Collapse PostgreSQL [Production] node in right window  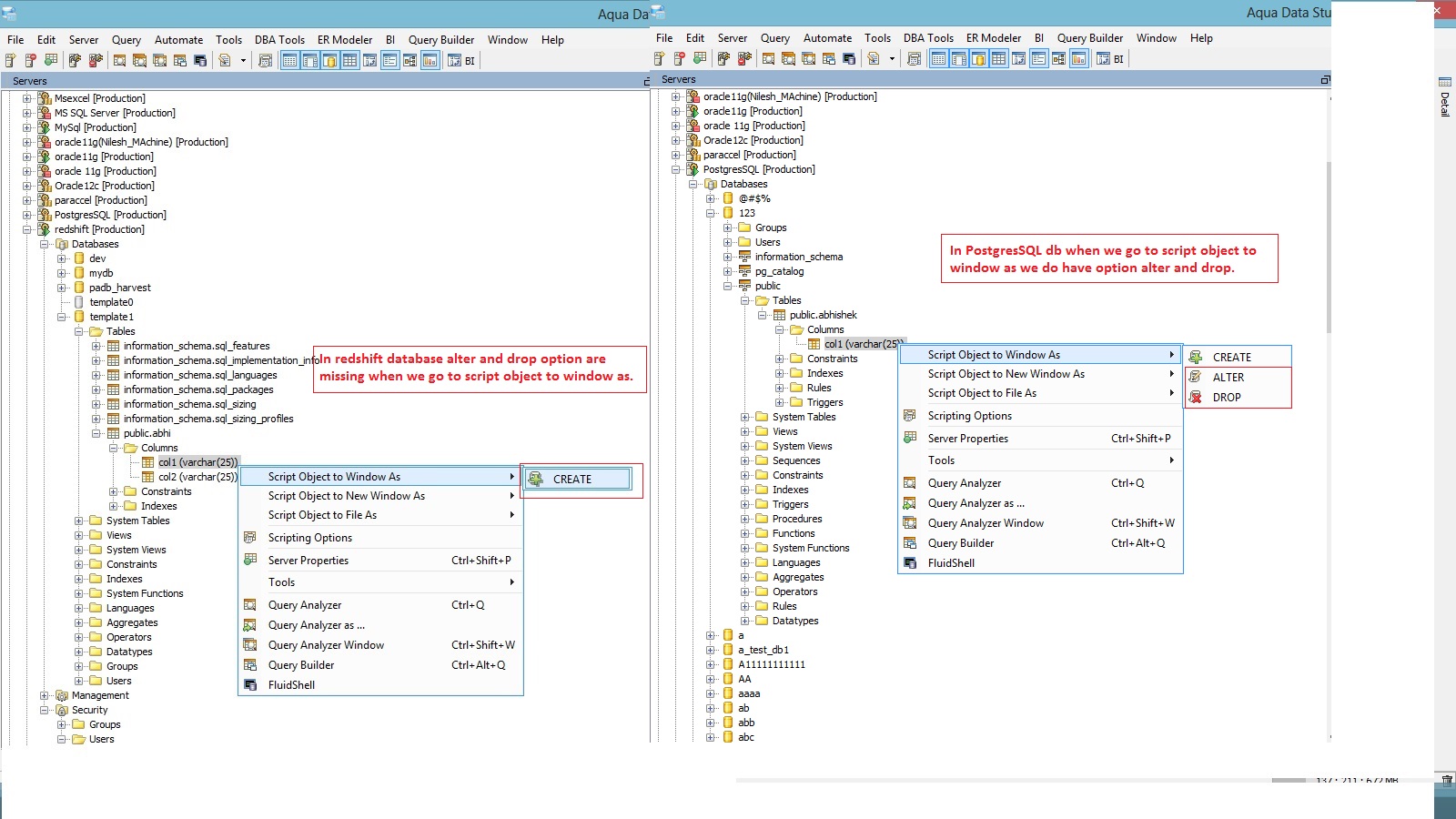pos(676,169)
